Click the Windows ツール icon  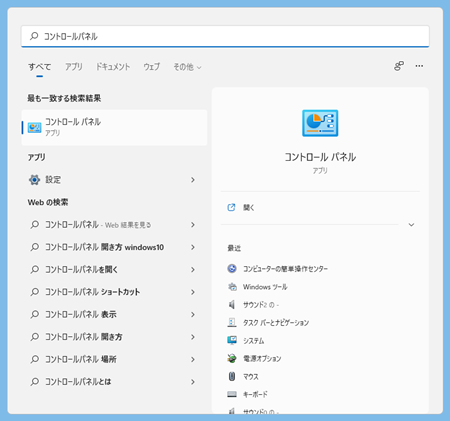click(232, 286)
